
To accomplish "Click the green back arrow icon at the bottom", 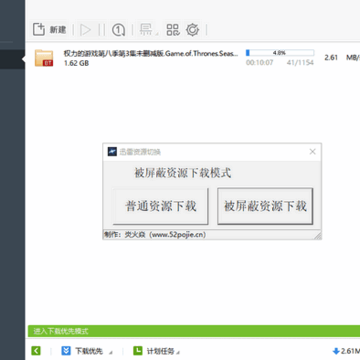I will tap(36, 351).
